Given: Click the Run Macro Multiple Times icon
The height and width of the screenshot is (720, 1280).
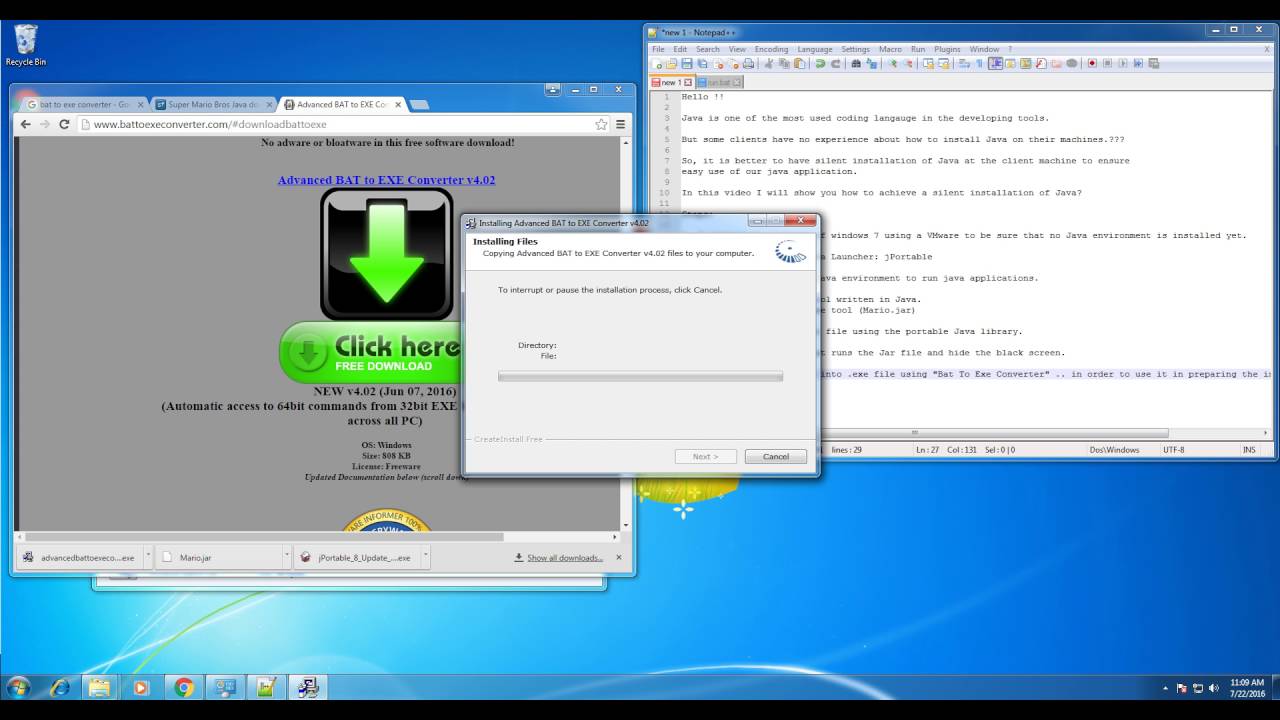Looking at the screenshot, I should (x=1138, y=63).
